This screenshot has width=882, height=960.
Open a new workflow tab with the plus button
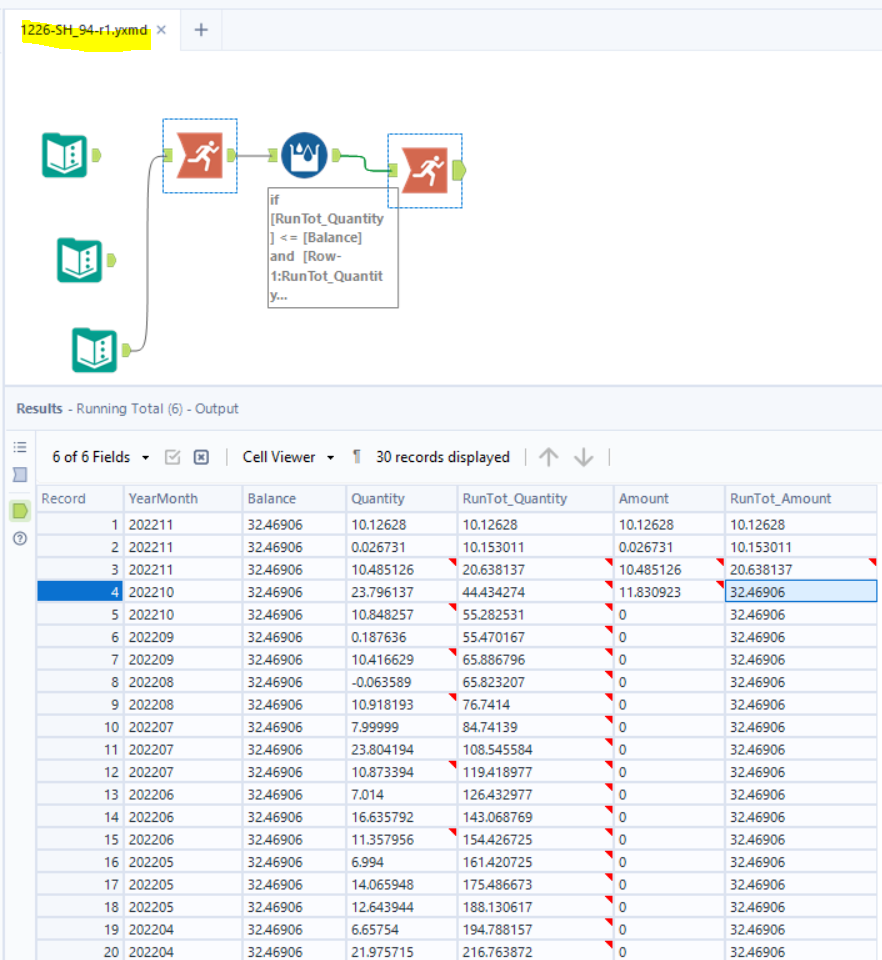[x=200, y=29]
